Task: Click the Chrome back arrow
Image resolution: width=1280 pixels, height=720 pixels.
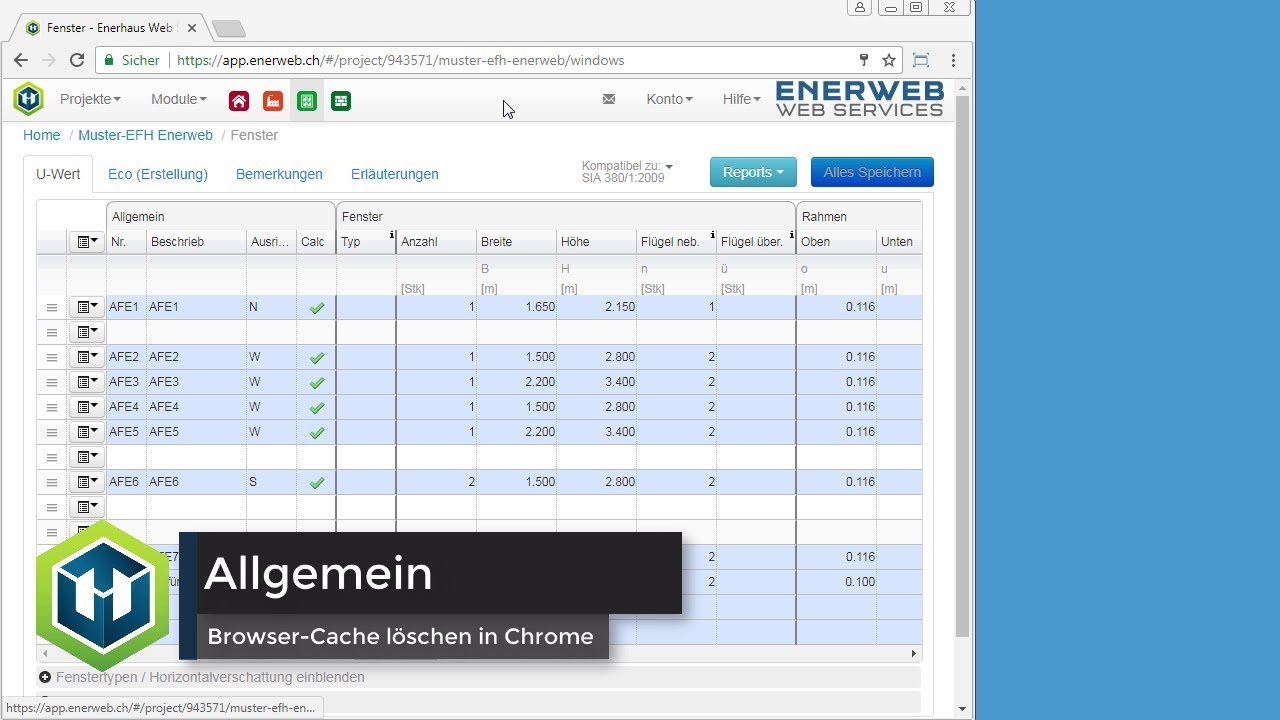Action: (x=21, y=60)
